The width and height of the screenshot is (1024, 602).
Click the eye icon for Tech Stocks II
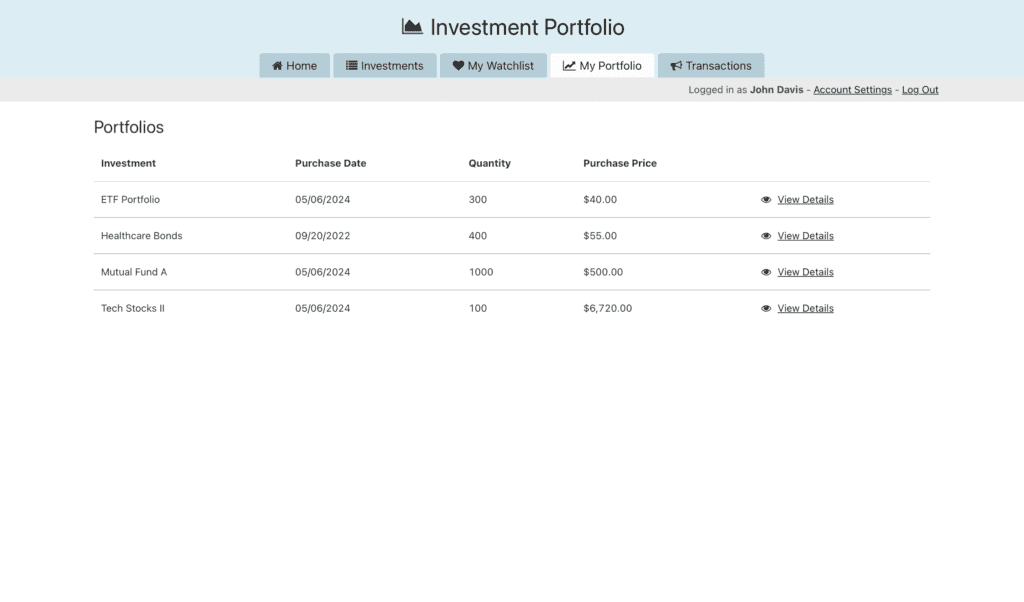click(x=766, y=309)
